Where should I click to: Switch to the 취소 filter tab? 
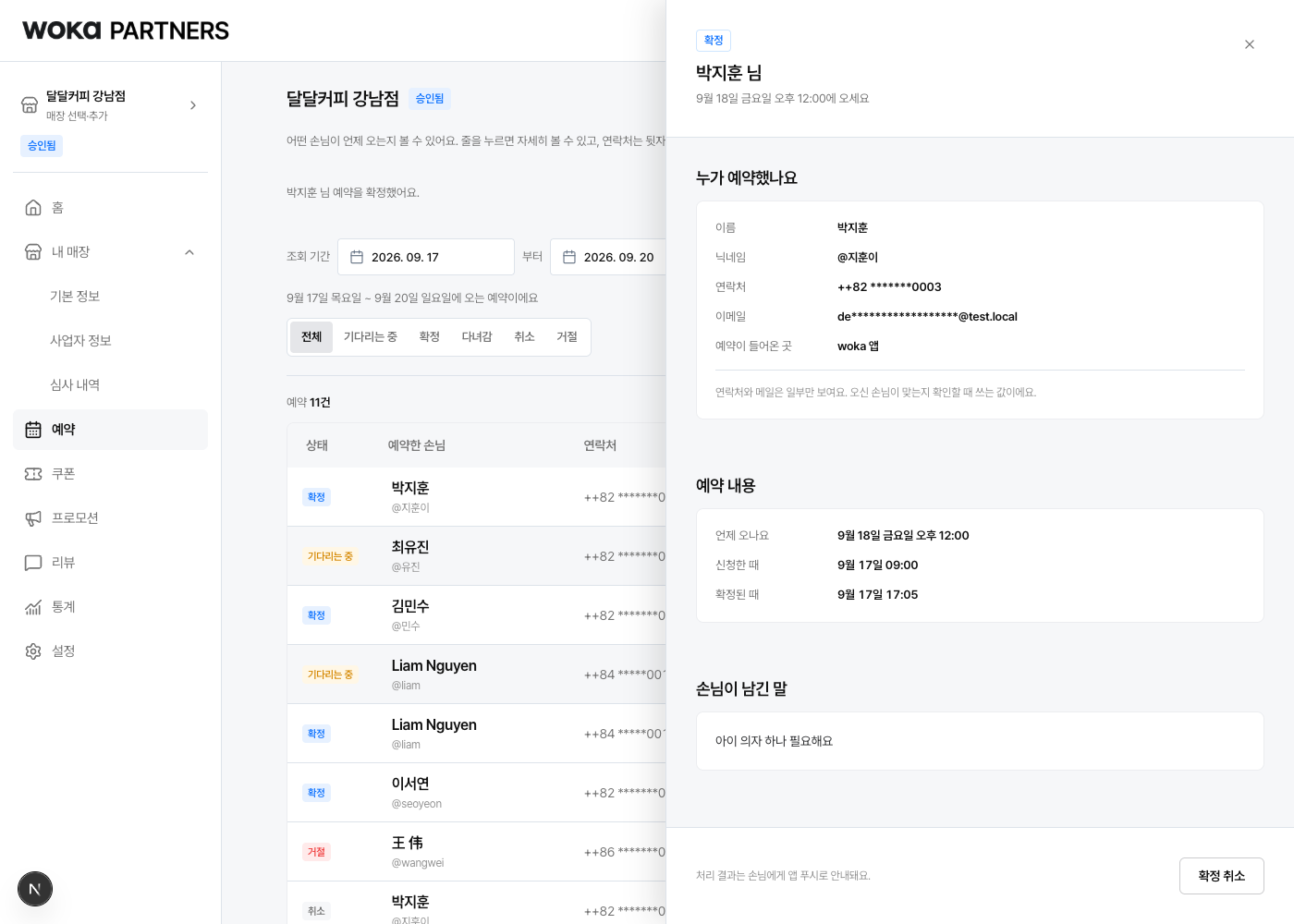(525, 337)
